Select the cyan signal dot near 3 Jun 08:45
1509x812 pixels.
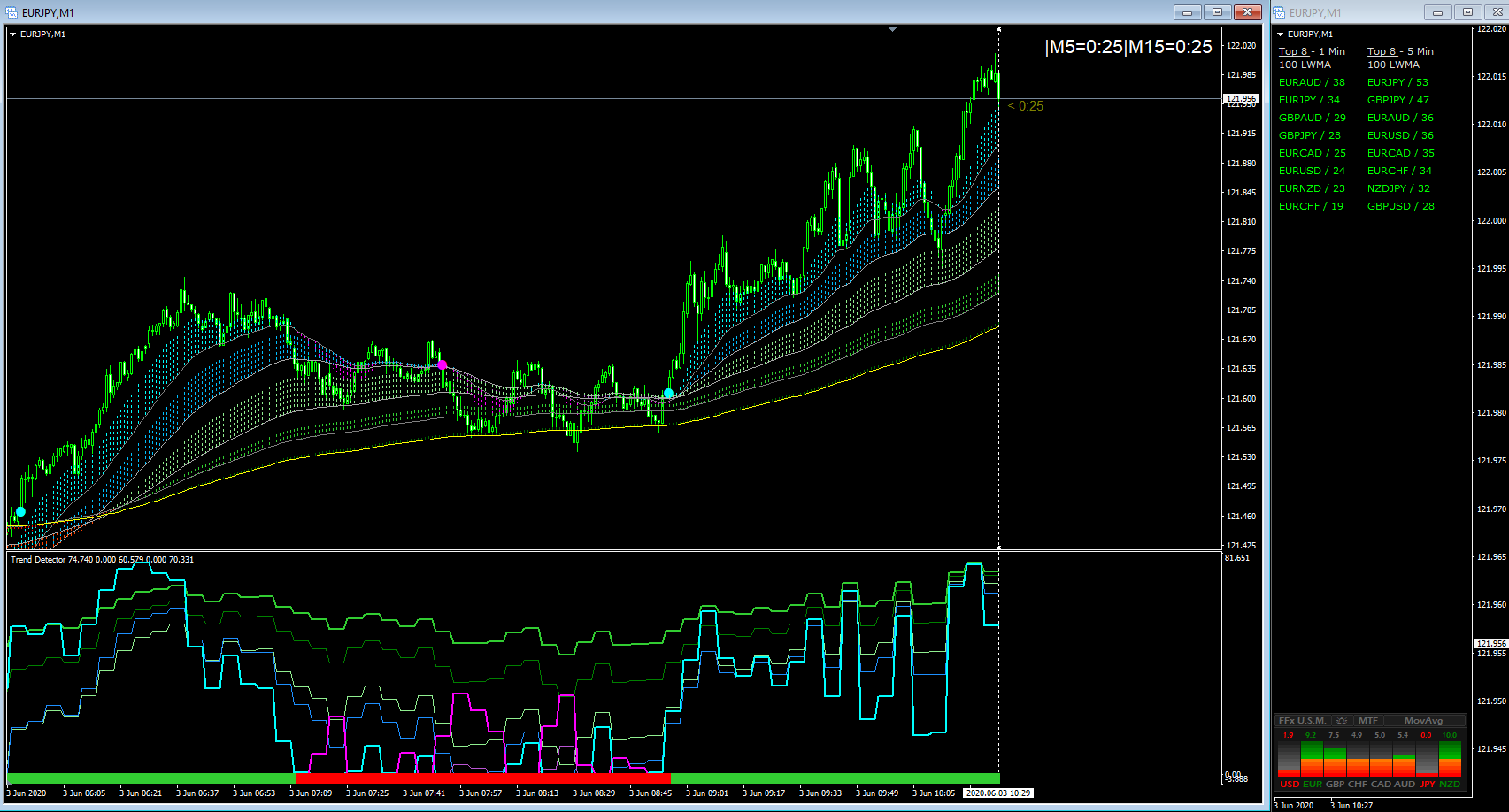pyautogui.click(x=668, y=394)
